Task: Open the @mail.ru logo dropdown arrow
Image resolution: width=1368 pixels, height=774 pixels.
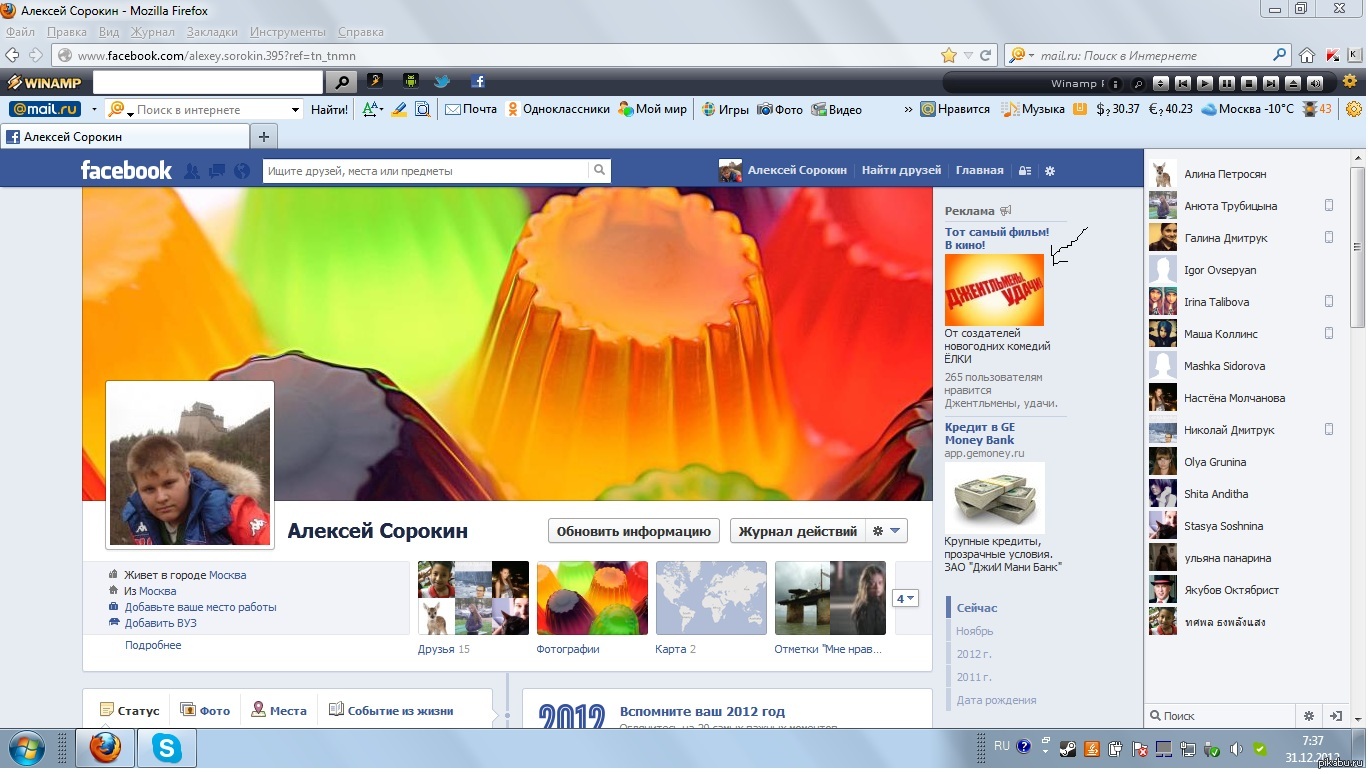Action: click(94, 110)
